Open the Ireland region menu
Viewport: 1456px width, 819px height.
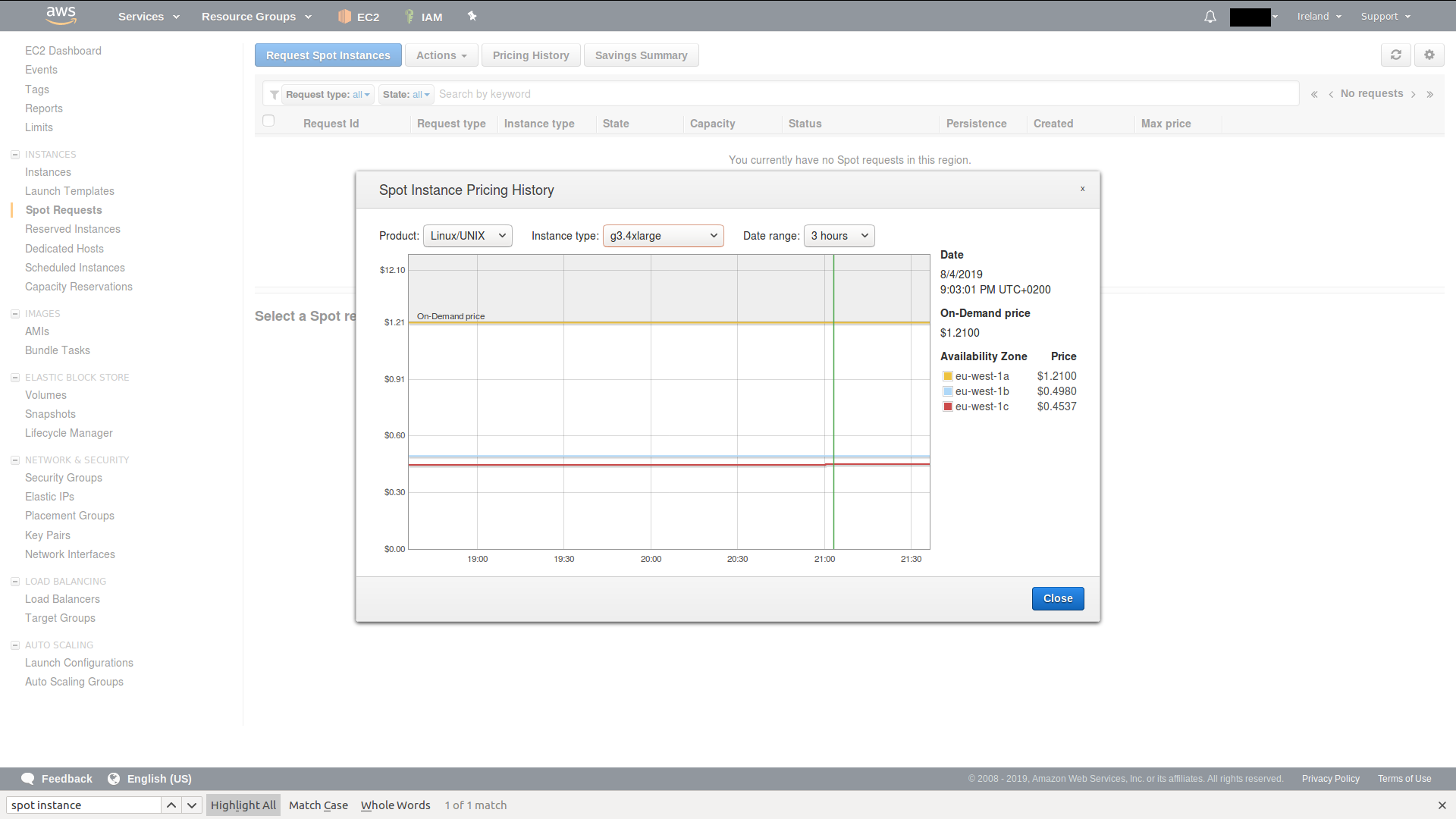point(1319,17)
